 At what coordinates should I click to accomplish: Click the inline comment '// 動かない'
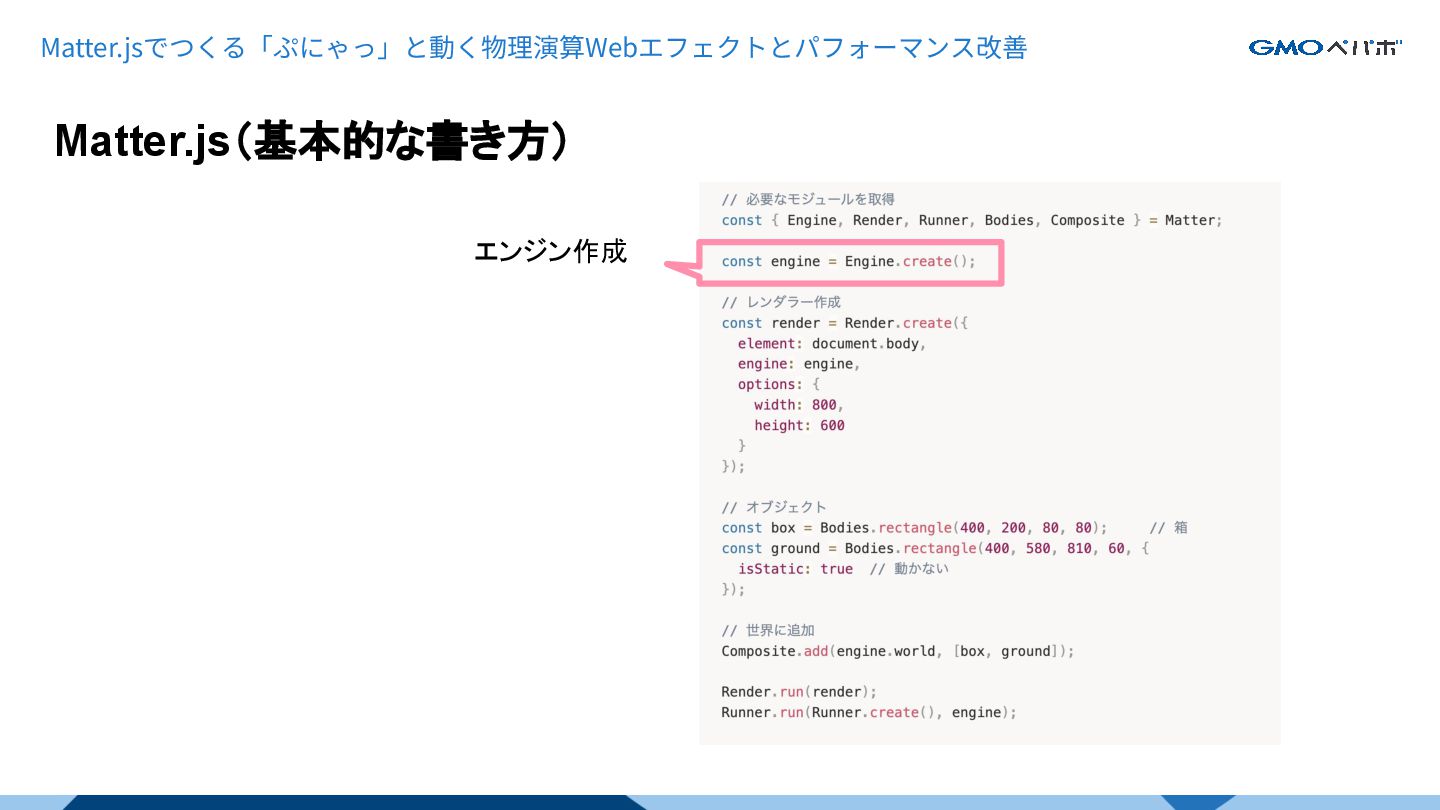click(x=909, y=569)
